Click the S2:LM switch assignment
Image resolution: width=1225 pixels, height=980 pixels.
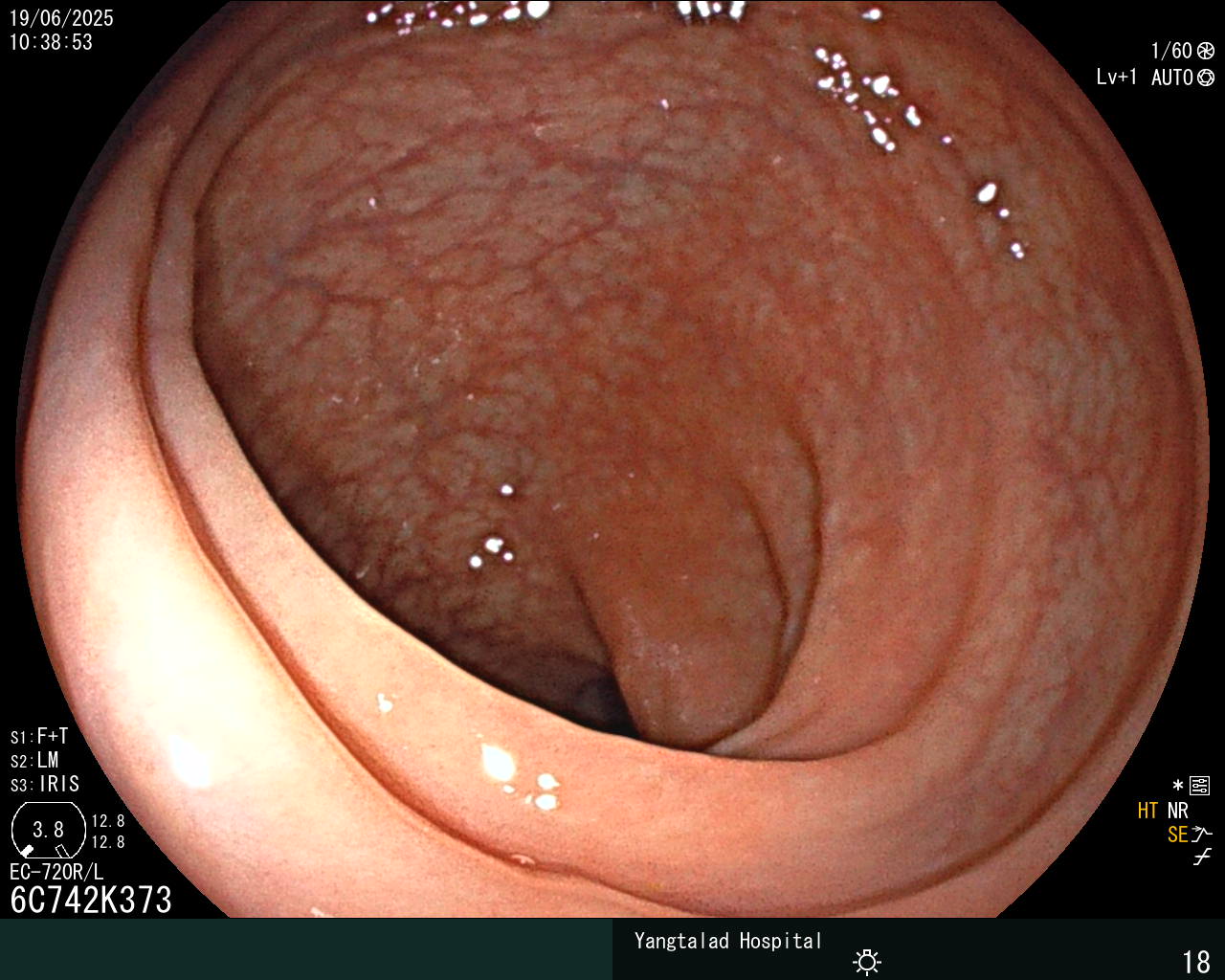point(34,761)
